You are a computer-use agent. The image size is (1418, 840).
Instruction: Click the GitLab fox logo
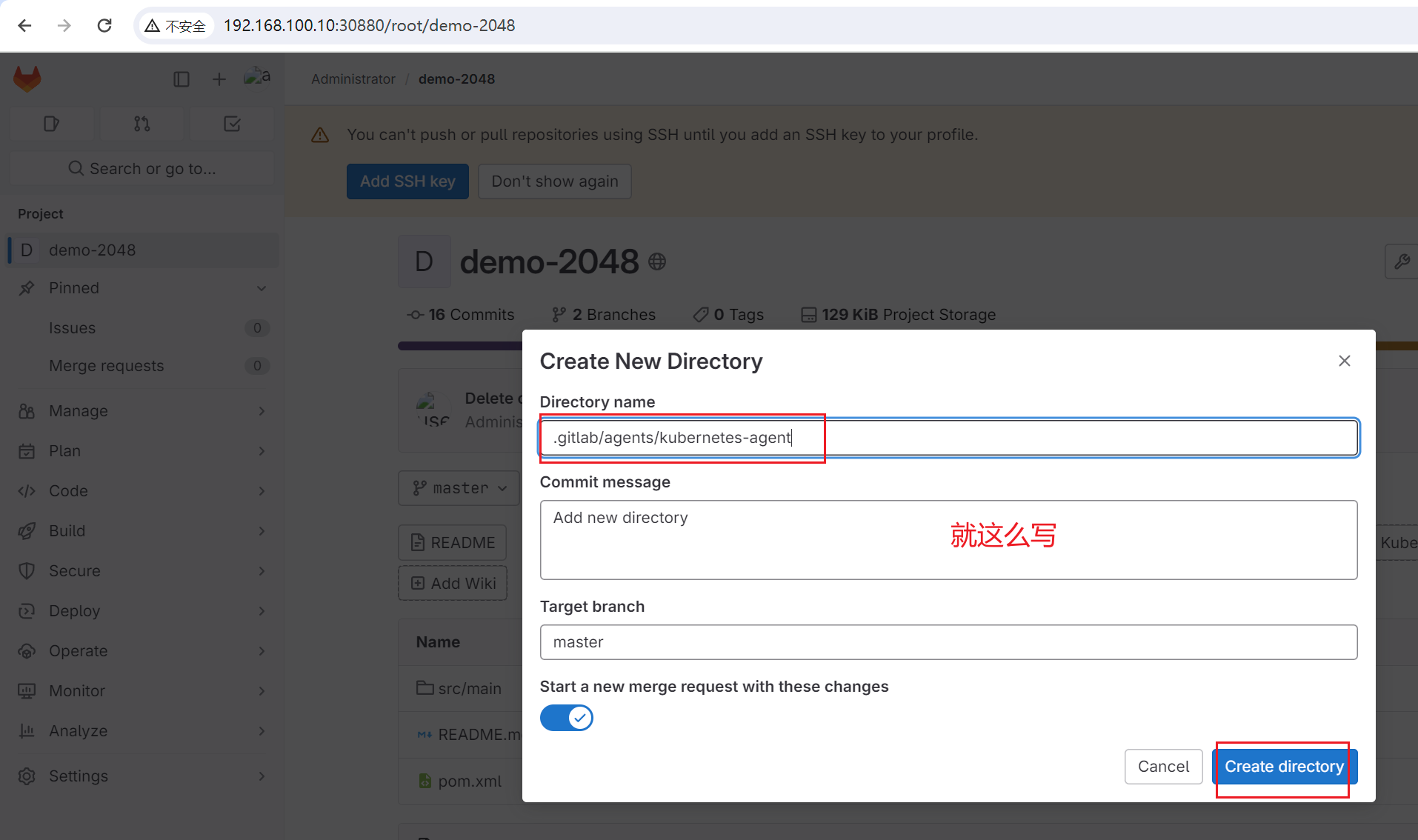tap(27, 79)
